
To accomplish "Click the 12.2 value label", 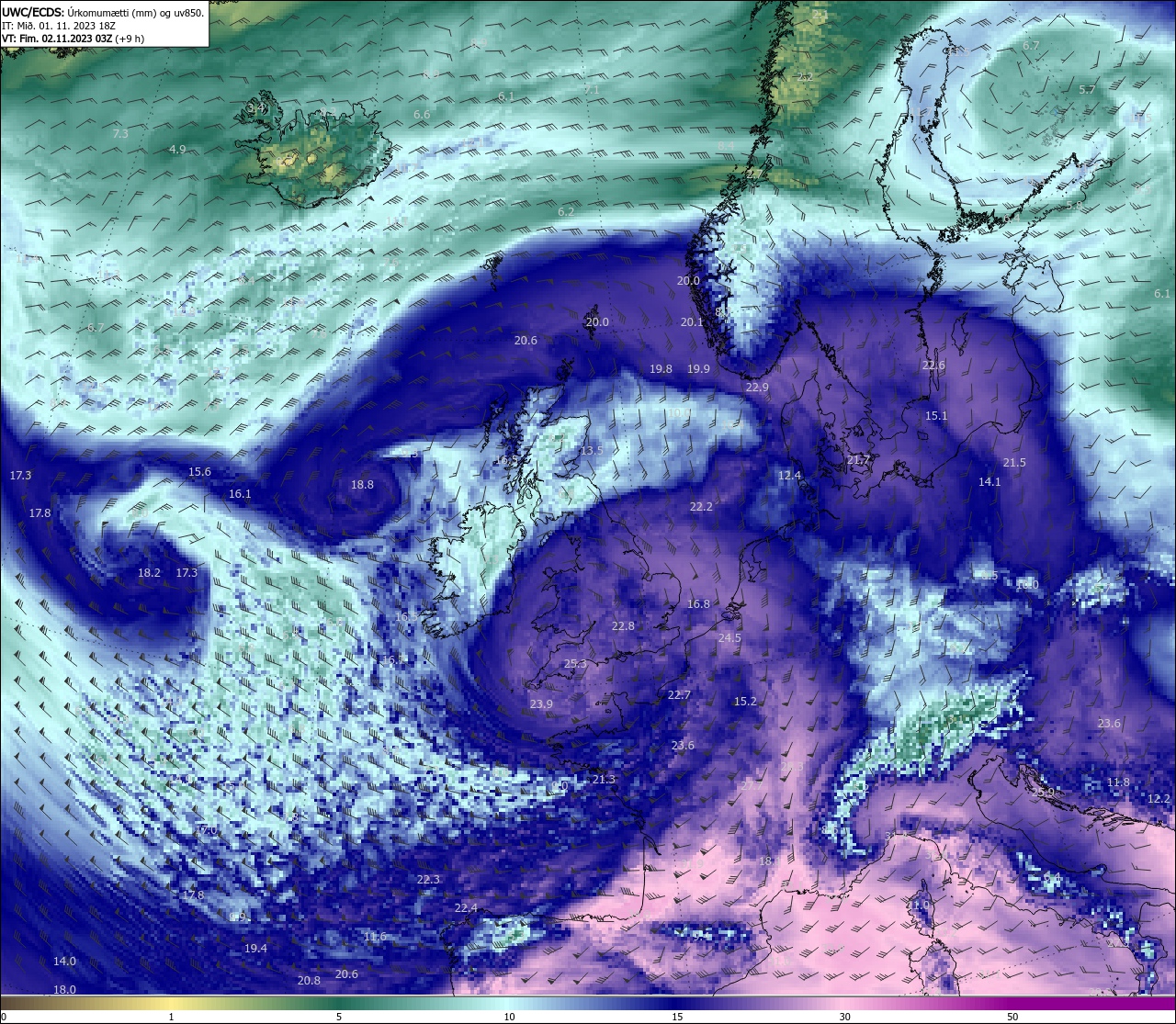I will pyautogui.click(x=1159, y=798).
